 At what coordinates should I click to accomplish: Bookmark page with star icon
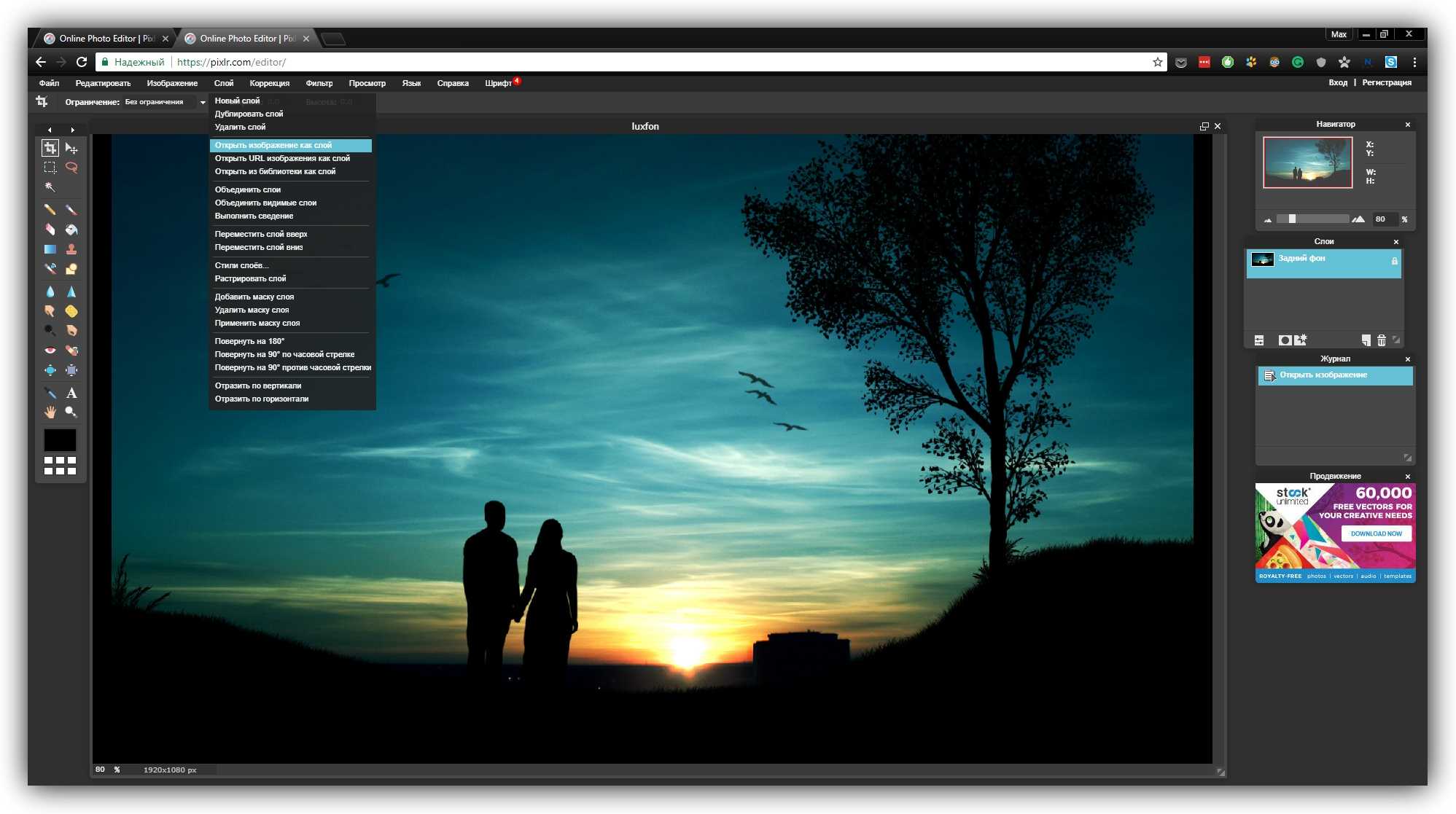[x=1157, y=62]
